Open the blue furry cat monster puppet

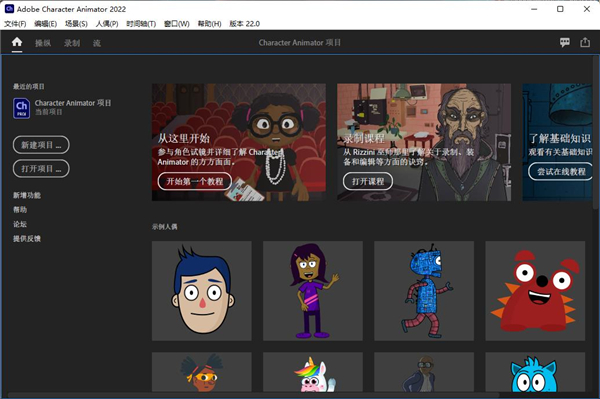click(x=535, y=372)
